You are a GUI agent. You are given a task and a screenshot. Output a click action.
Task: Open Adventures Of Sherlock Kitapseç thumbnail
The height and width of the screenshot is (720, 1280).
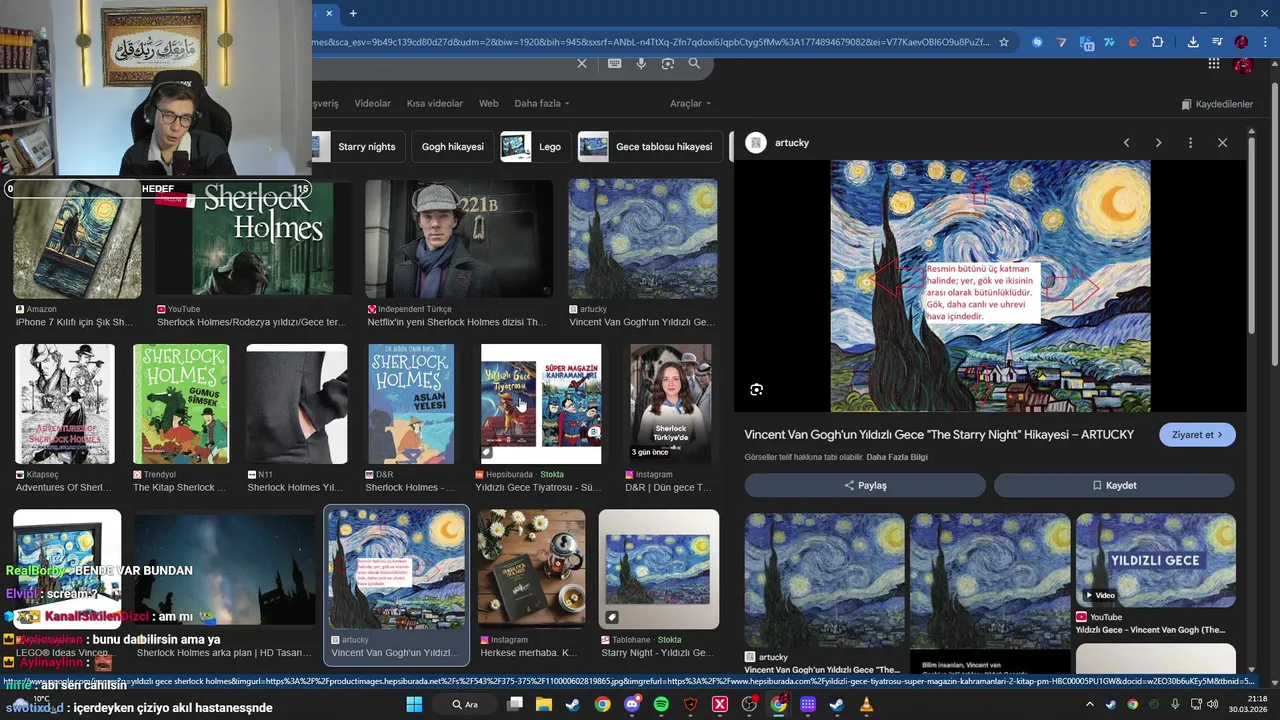tap(65, 404)
